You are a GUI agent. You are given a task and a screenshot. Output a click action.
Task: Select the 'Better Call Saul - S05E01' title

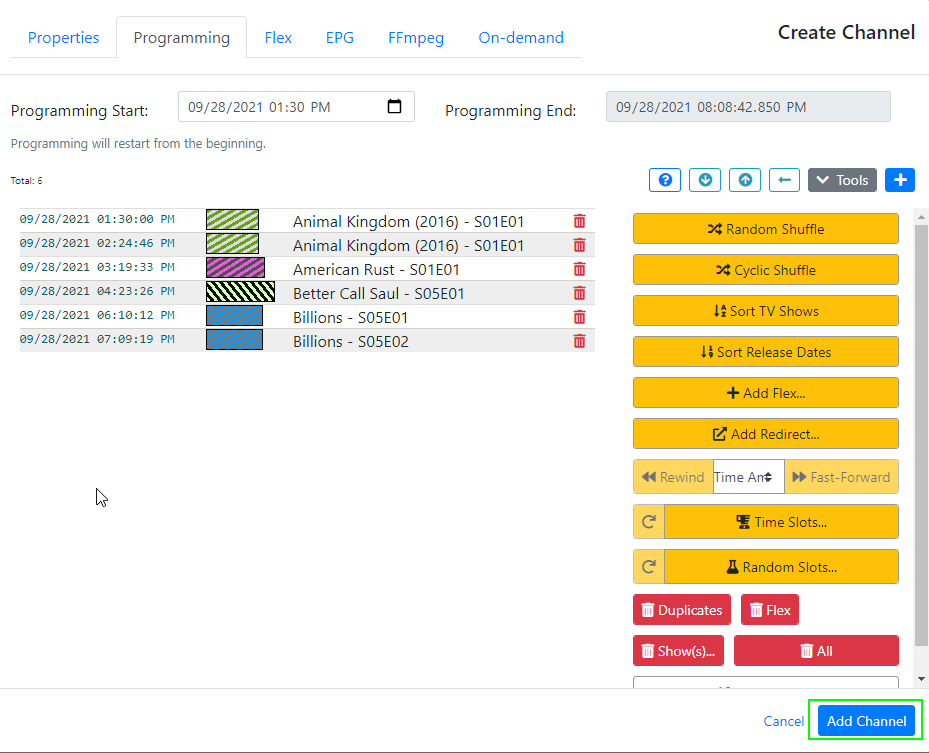(x=379, y=293)
